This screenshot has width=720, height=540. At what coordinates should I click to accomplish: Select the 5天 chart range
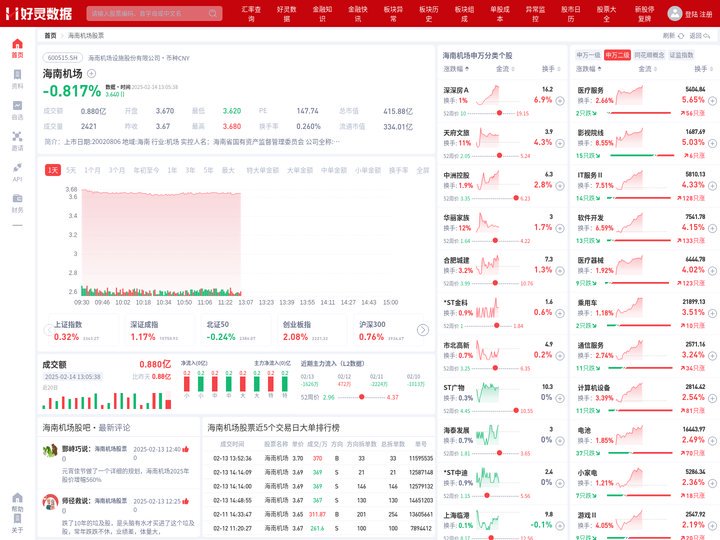[x=71, y=170]
